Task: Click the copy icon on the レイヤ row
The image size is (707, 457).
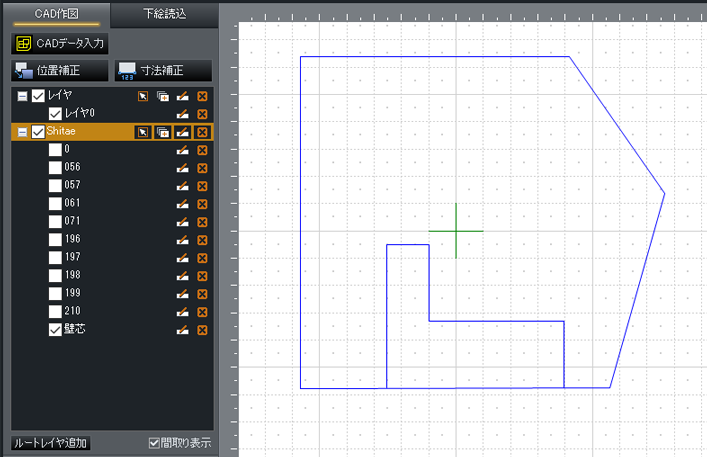Action: coord(163,96)
